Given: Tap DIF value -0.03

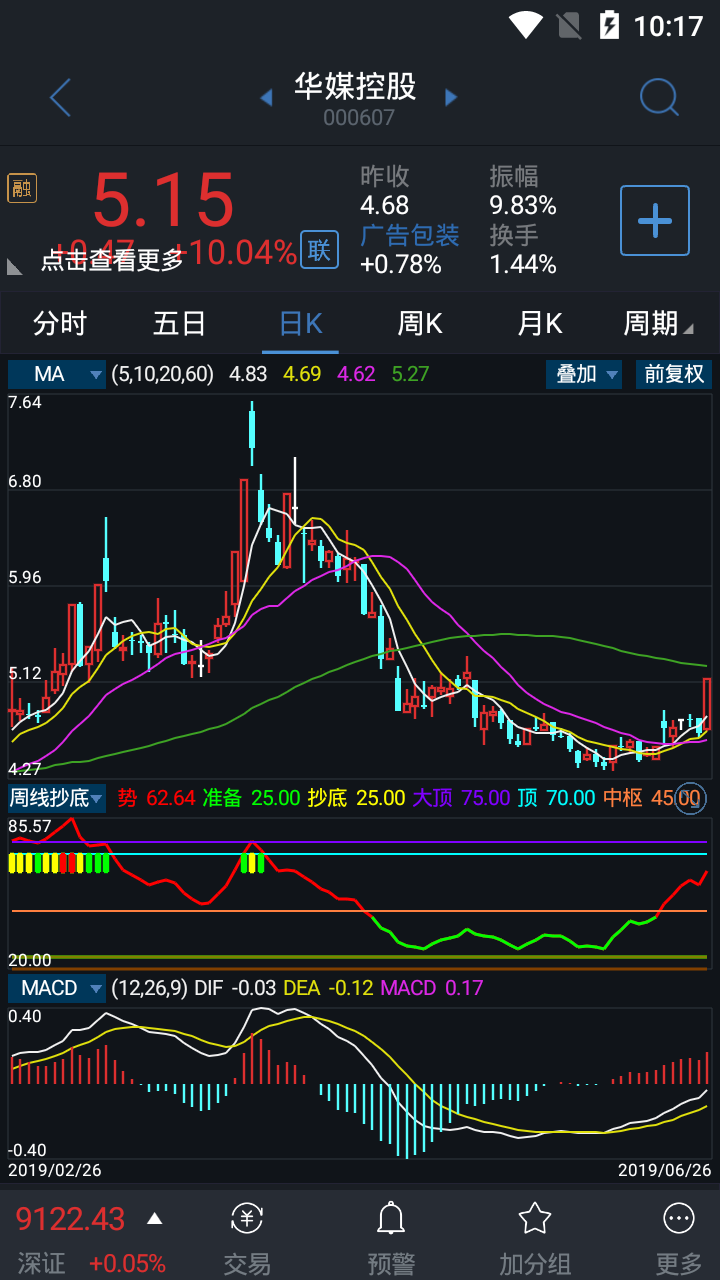Looking at the screenshot, I should click(254, 988).
